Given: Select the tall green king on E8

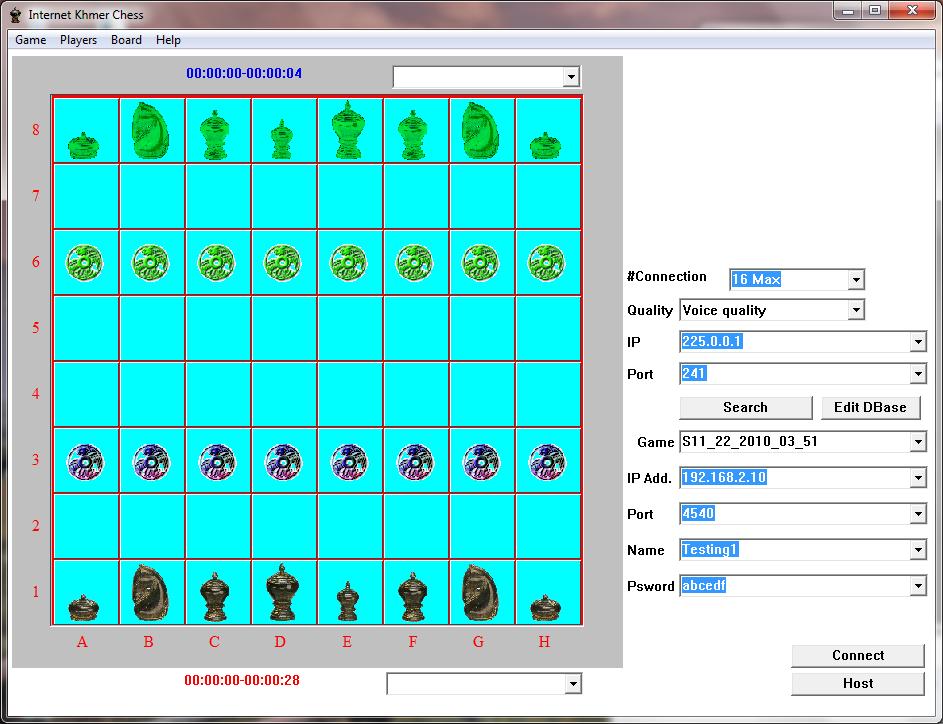Looking at the screenshot, I should coord(348,130).
